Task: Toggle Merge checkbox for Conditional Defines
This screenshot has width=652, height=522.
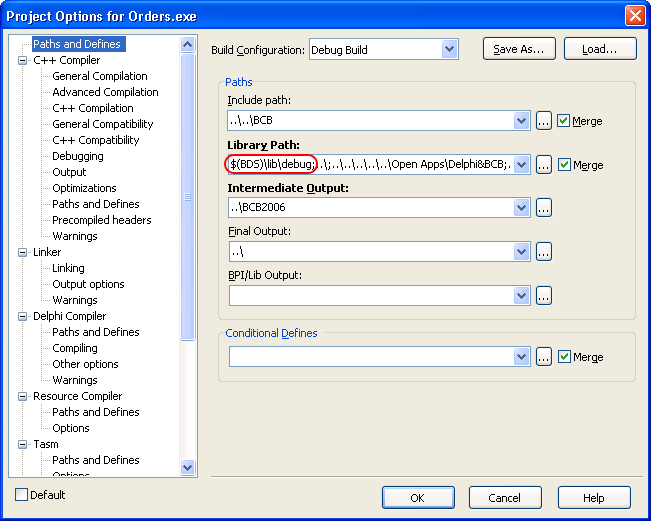Action: click(x=564, y=357)
